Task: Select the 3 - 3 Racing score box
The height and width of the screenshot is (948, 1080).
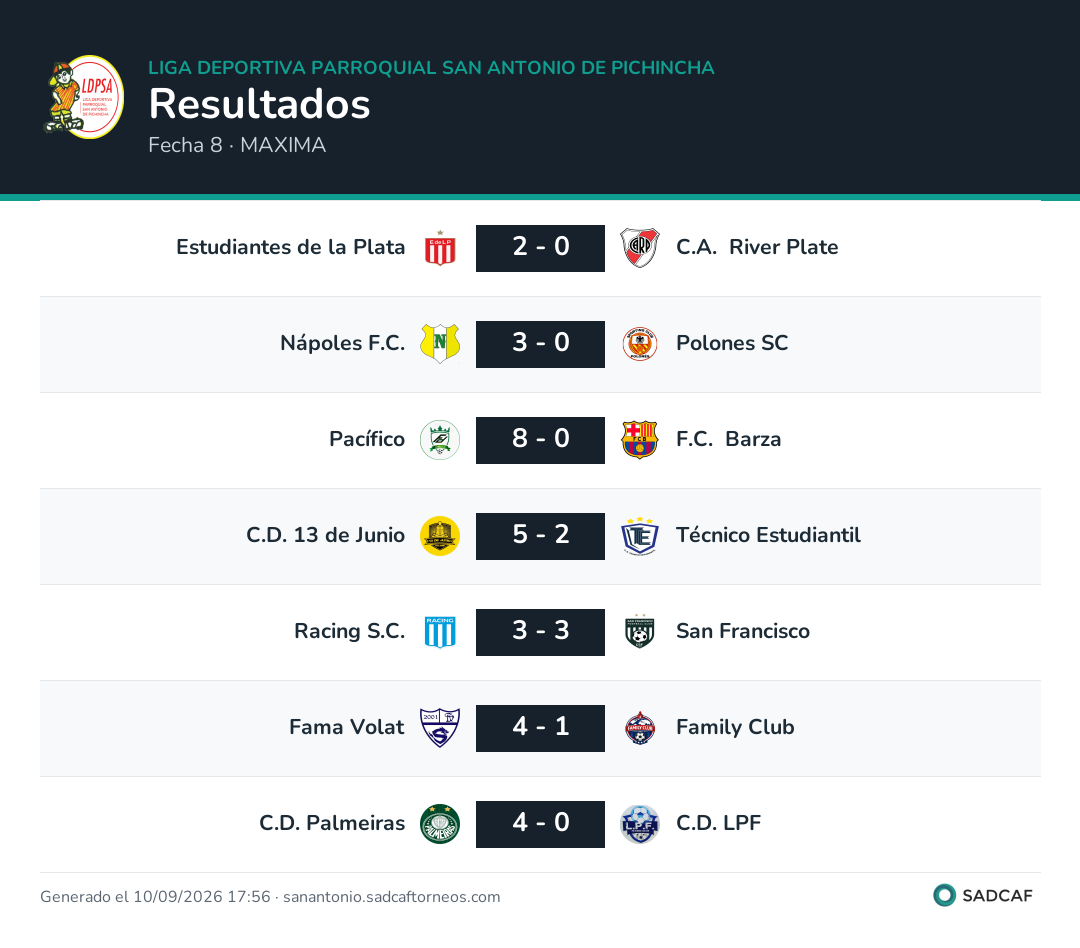Action: tap(541, 632)
